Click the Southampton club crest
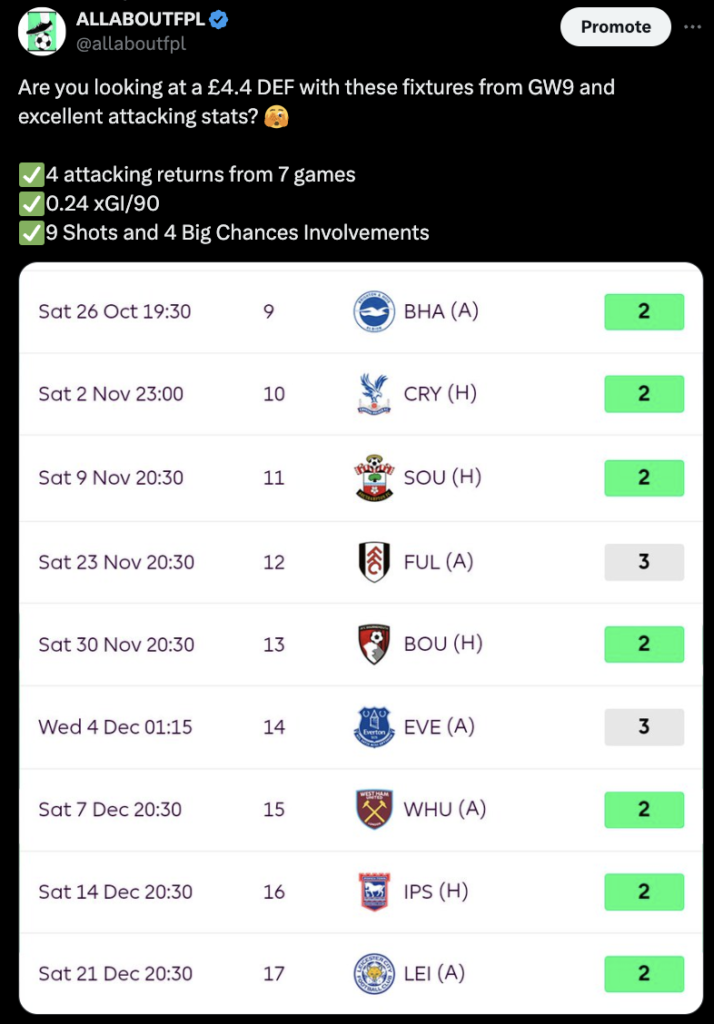Viewport: 714px width, 1024px height. (x=374, y=478)
